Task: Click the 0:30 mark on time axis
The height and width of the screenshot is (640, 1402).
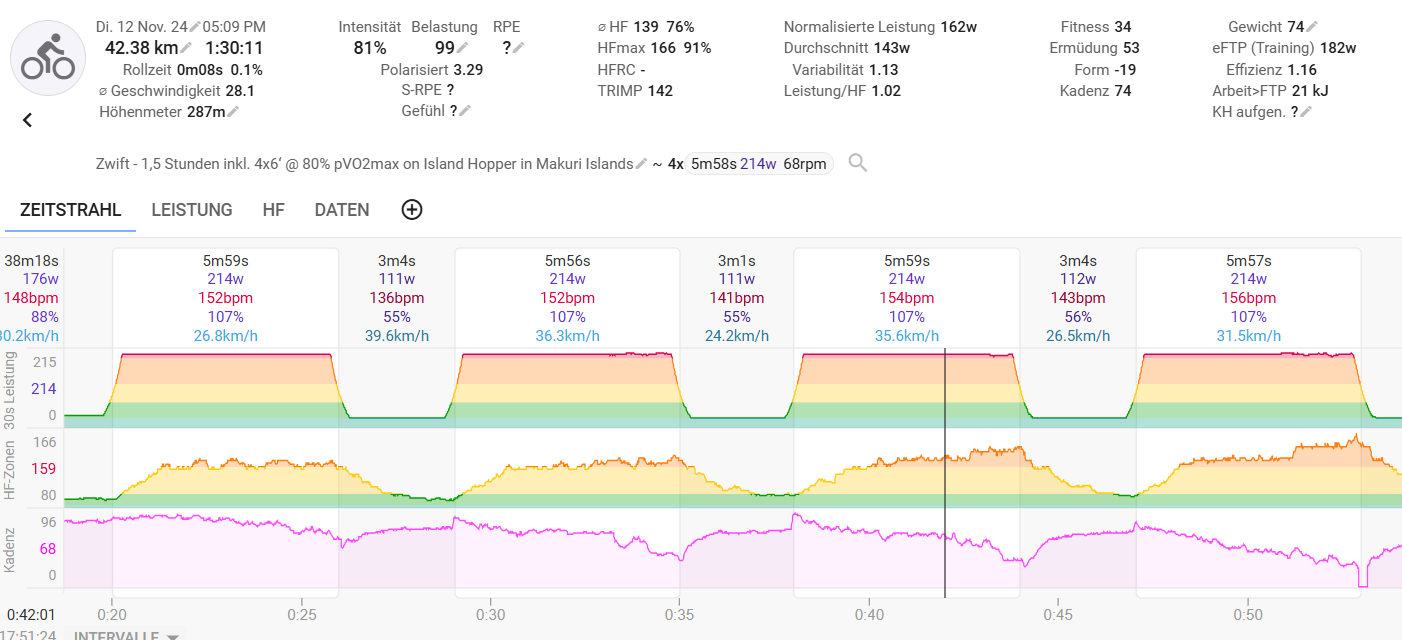Action: coord(490,614)
